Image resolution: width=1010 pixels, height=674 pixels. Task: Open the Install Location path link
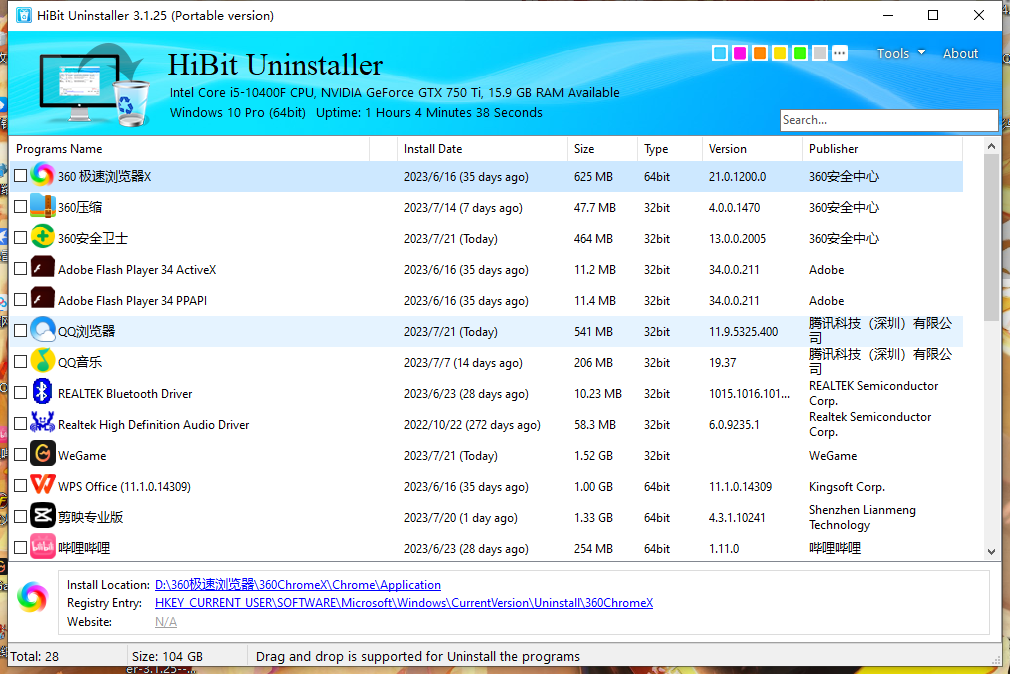[298, 584]
